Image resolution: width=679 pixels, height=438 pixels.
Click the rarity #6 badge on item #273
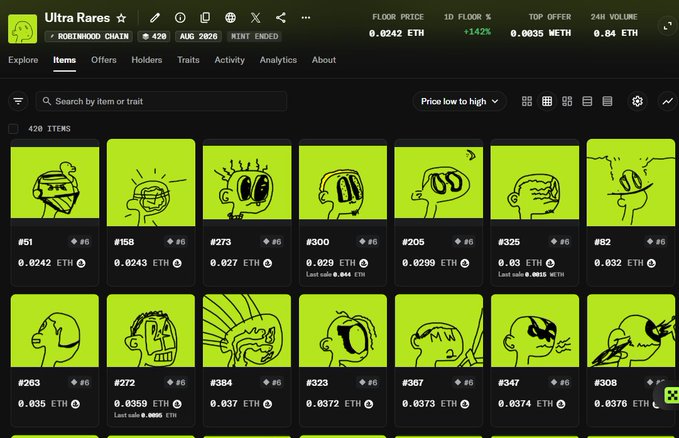pos(272,242)
